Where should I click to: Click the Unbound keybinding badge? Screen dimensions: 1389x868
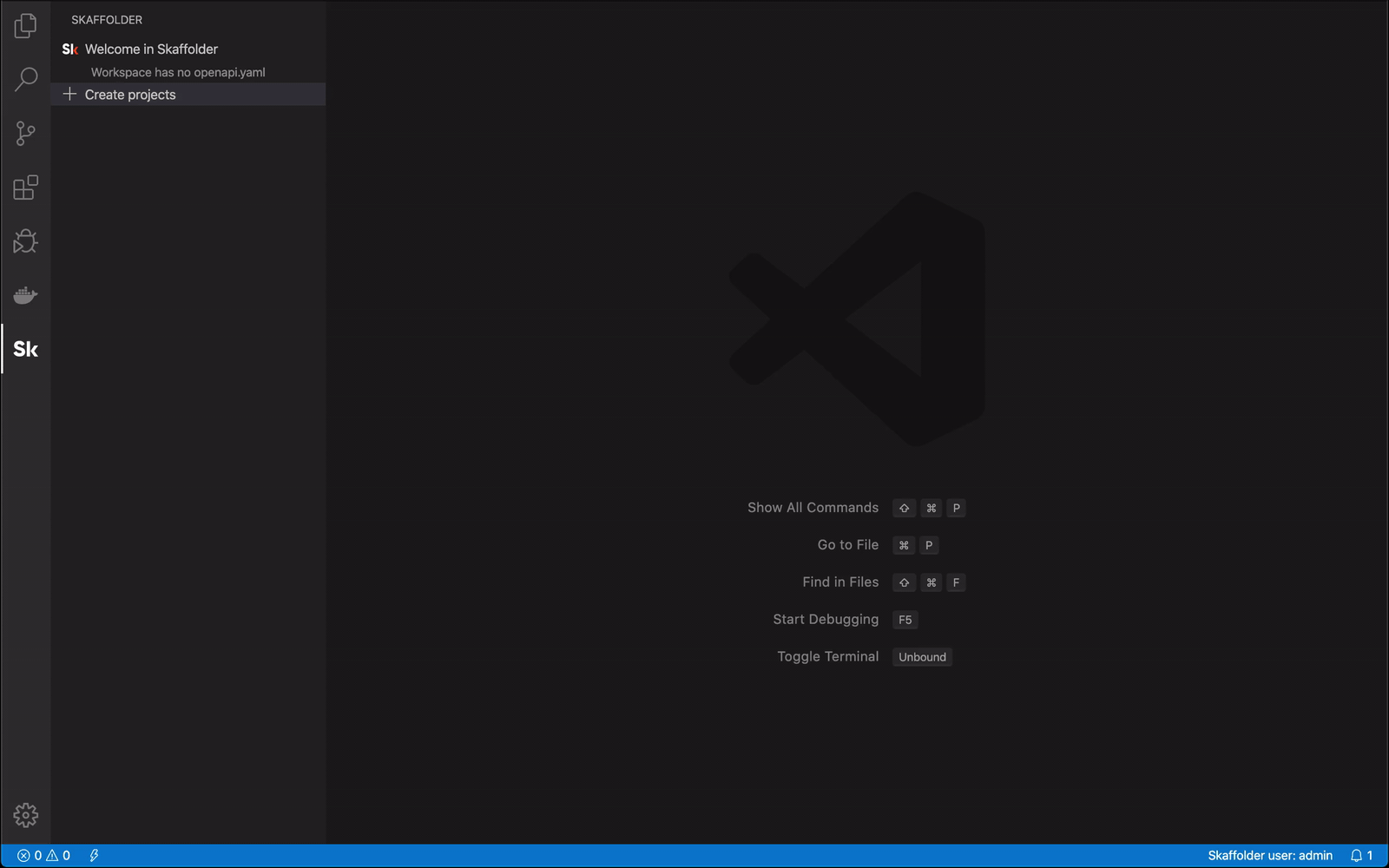pyautogui.click(x=922, y=657)
